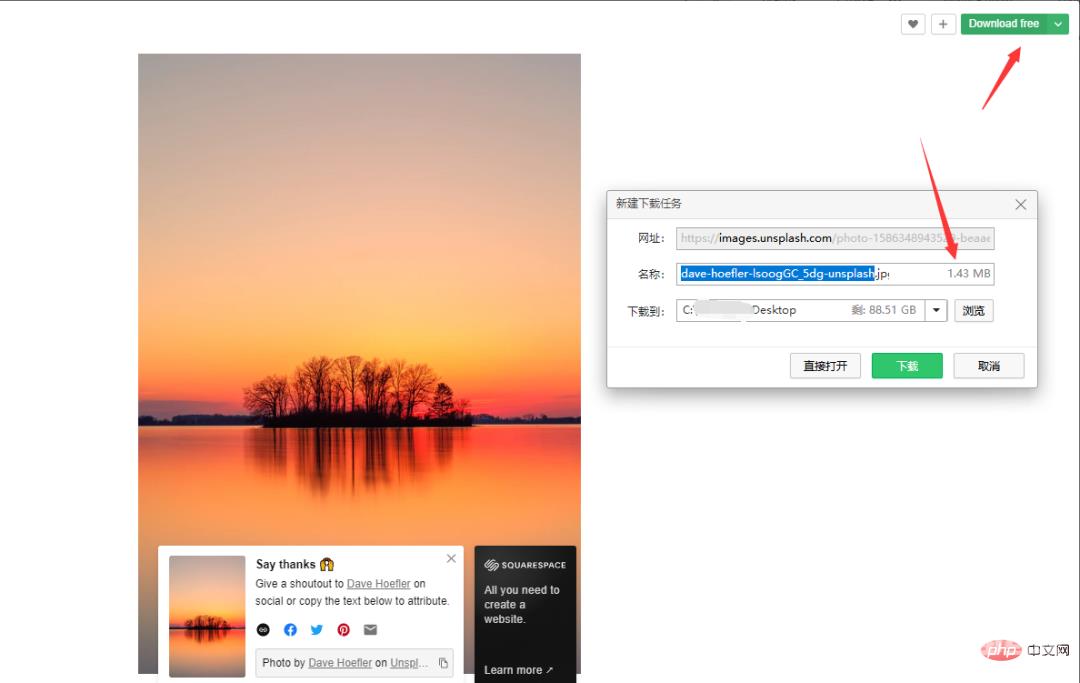Click the URL field in download dialog
Screen dimensions: 1080x683
pyautogui.click(x=835, y=238)
